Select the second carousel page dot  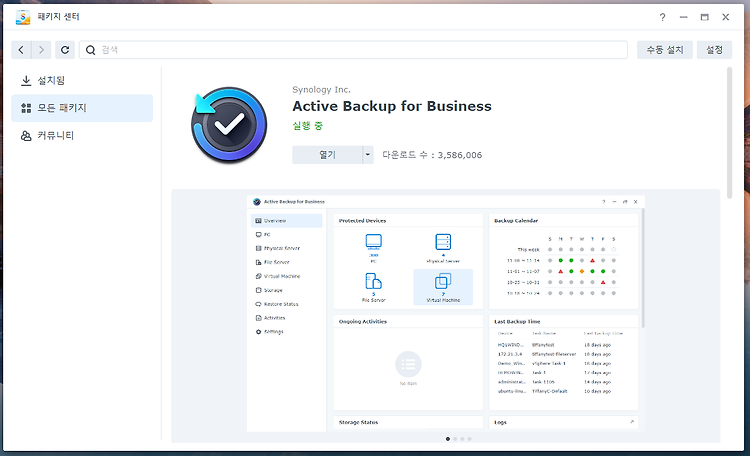click(x=455, y=439)
